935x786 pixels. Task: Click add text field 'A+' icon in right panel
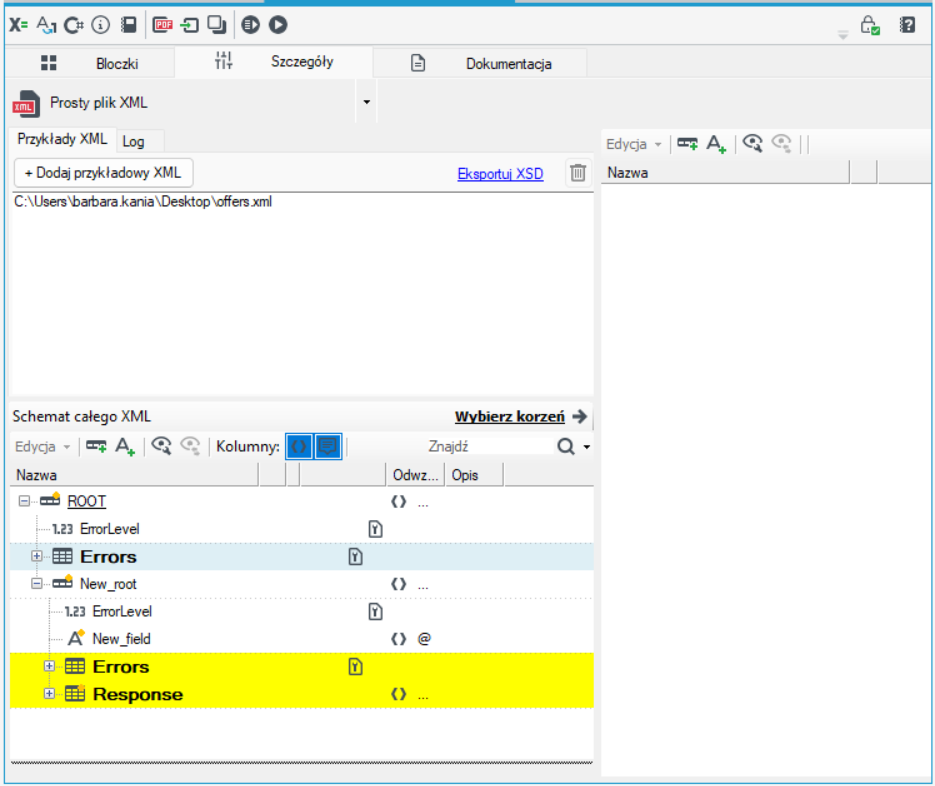[x=716, y=144]
